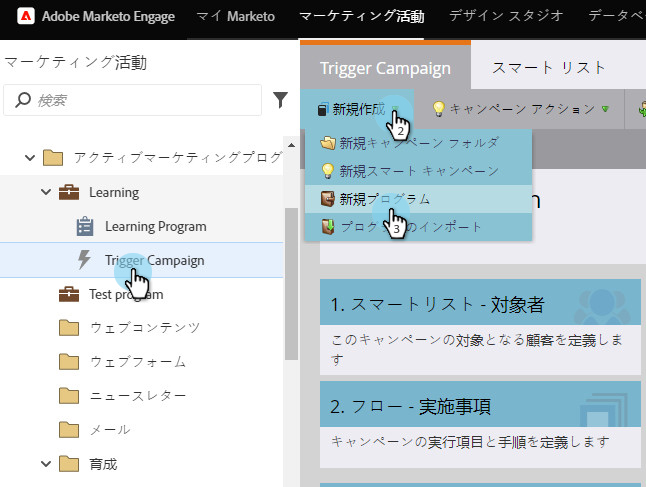Collapse the アクティブマーケティングプログ folder chevron
The height and width of the screenshot is (487, 646).
[x=30, y=157]
